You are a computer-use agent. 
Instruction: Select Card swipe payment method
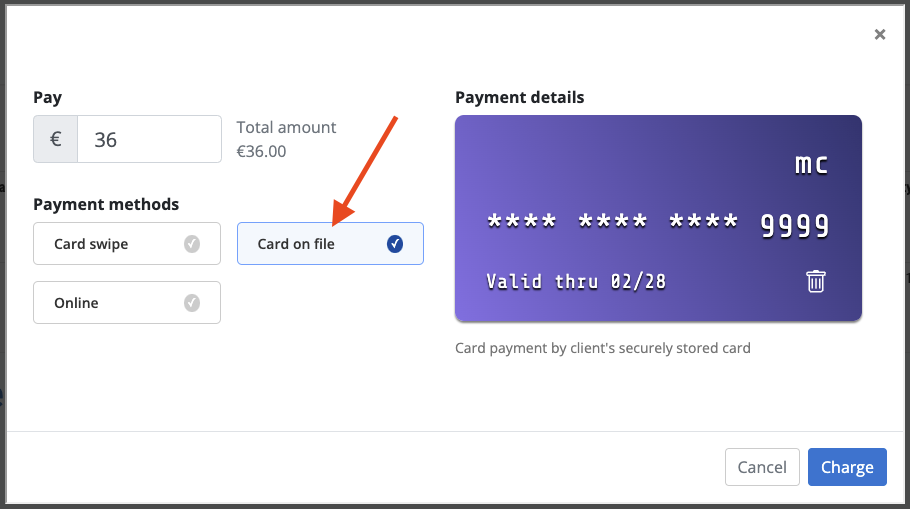(x=127, y=244)
